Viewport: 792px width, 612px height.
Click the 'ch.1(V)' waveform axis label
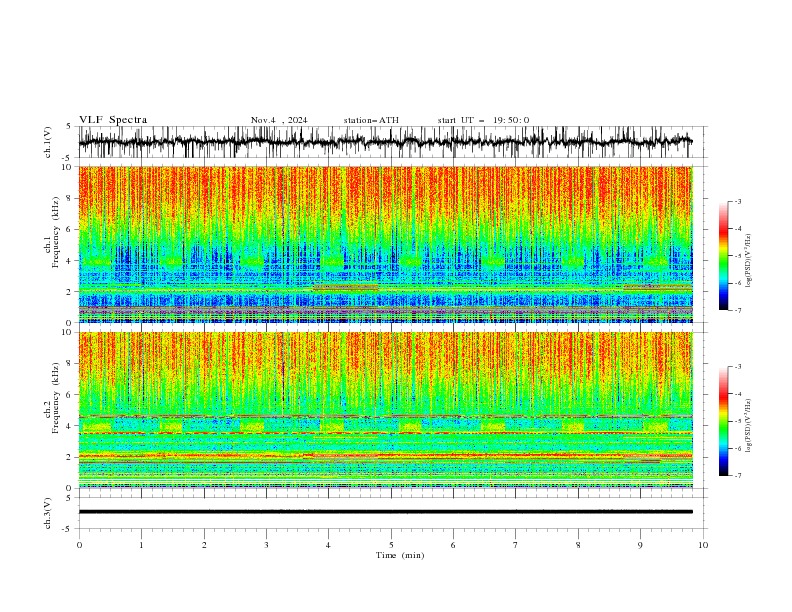point(48,142)
